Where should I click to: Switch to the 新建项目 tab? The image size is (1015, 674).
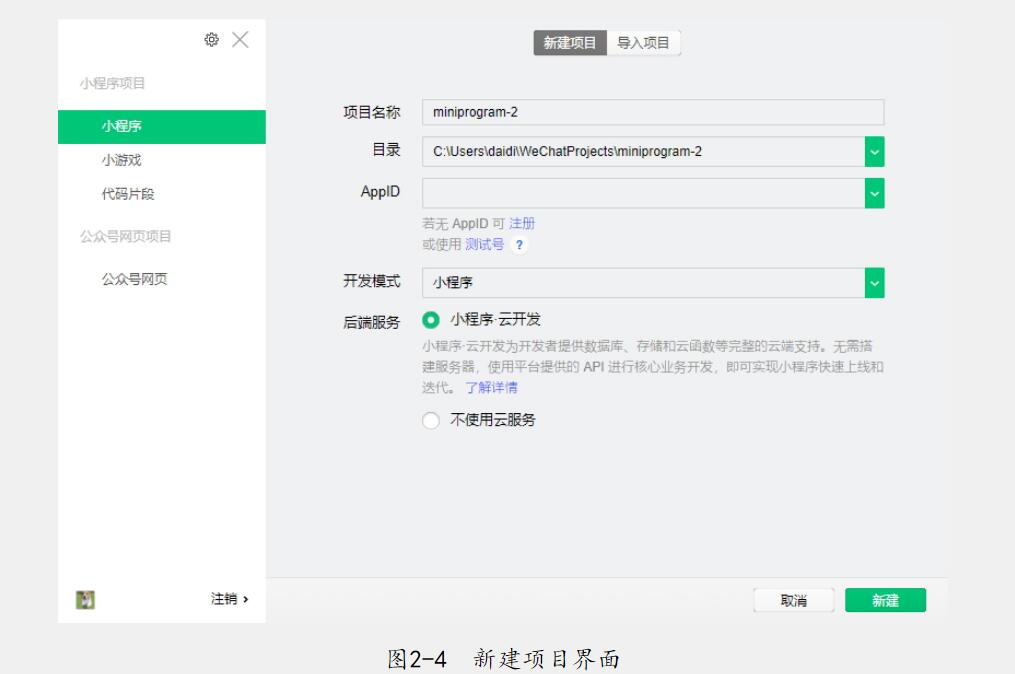(570, 43)
